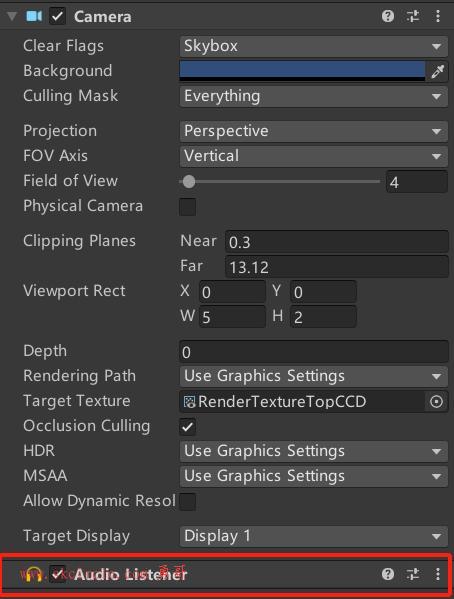Screen dimensions: 454x599
Task: Open Audio Listener help reference icon
Action: [388, 574]
